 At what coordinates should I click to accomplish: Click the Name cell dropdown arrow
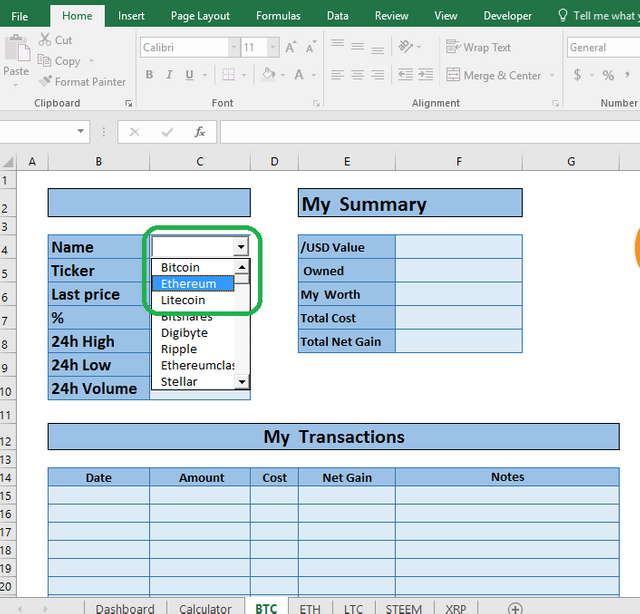tap(241, 247)
